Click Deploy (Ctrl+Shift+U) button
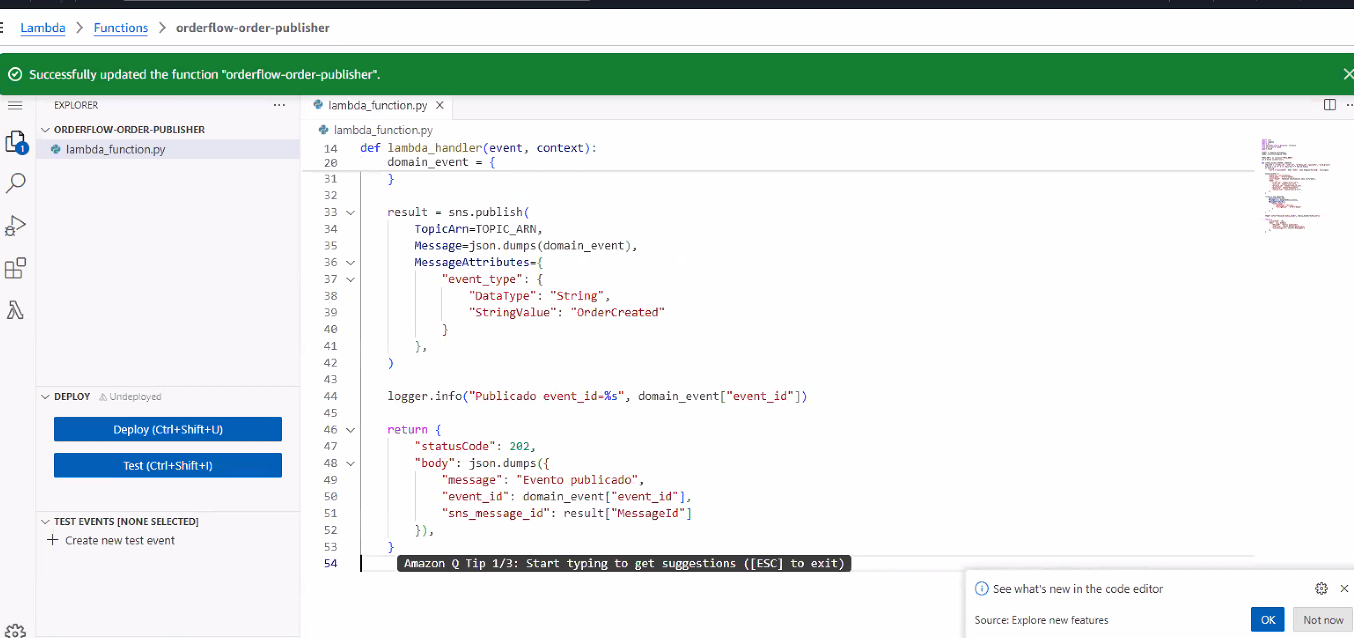The image size is (1354, 638). (x=168, y=429)
